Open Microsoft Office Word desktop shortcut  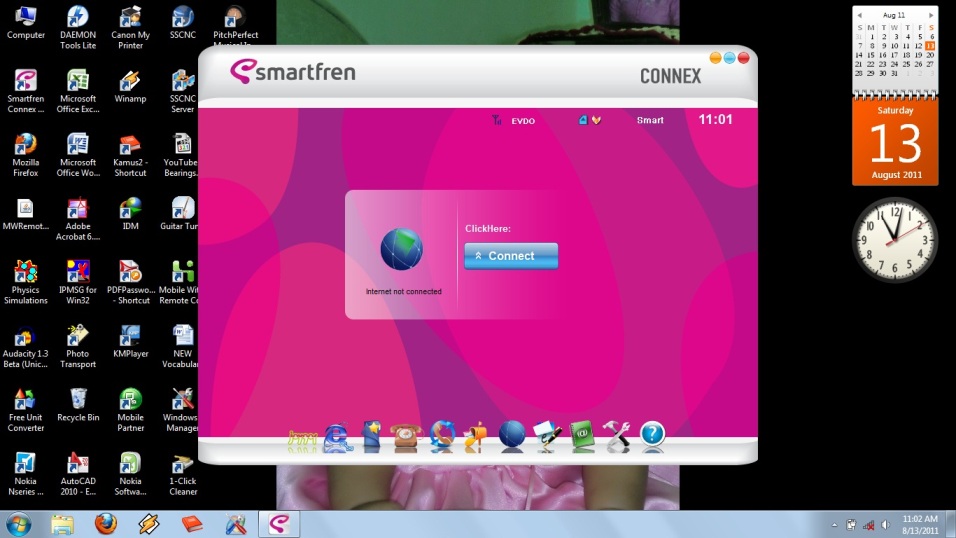(78, 156)
